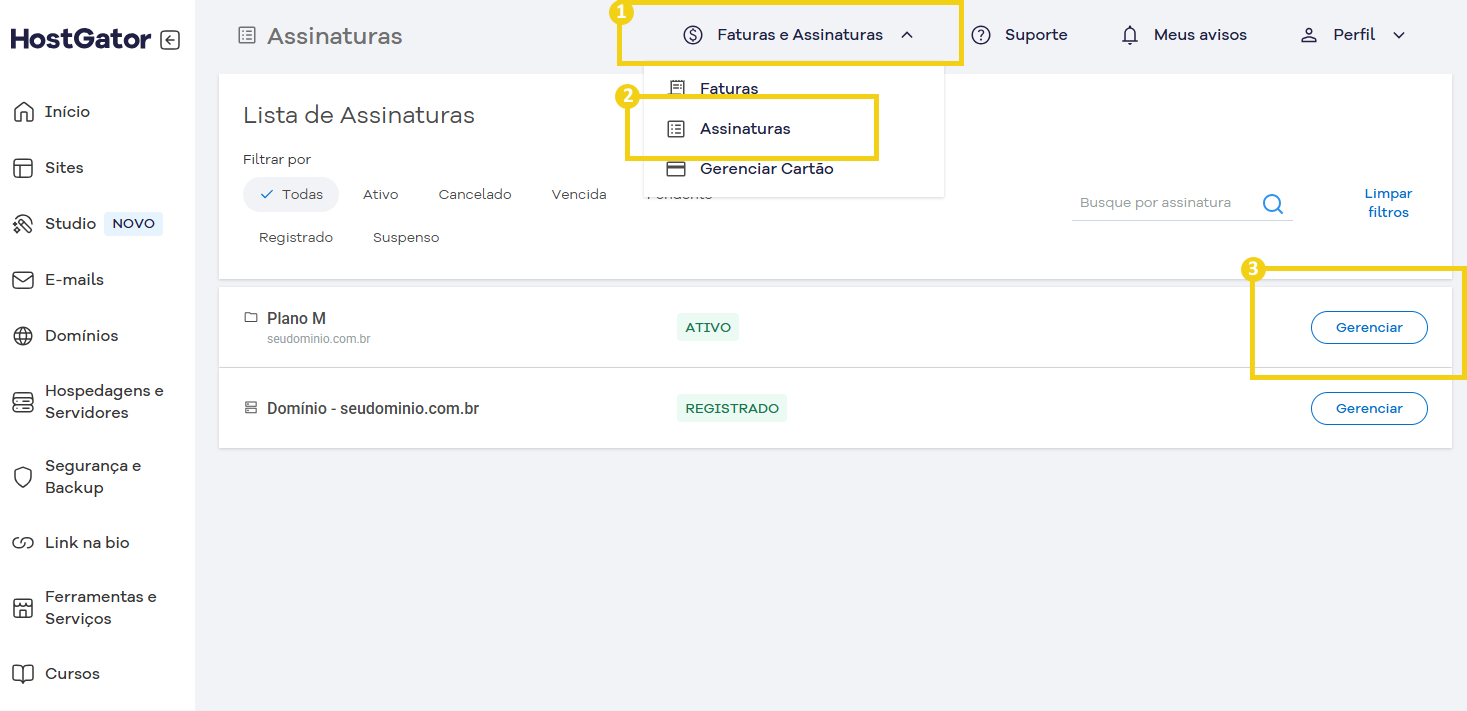This screenshot has height=711, width=1467.
Task: Click the HostGator logo
Action: pos(81,40)
